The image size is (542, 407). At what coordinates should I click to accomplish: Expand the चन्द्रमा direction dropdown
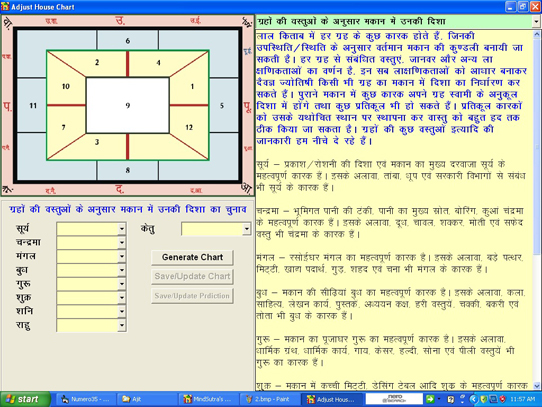click(122, 243)
